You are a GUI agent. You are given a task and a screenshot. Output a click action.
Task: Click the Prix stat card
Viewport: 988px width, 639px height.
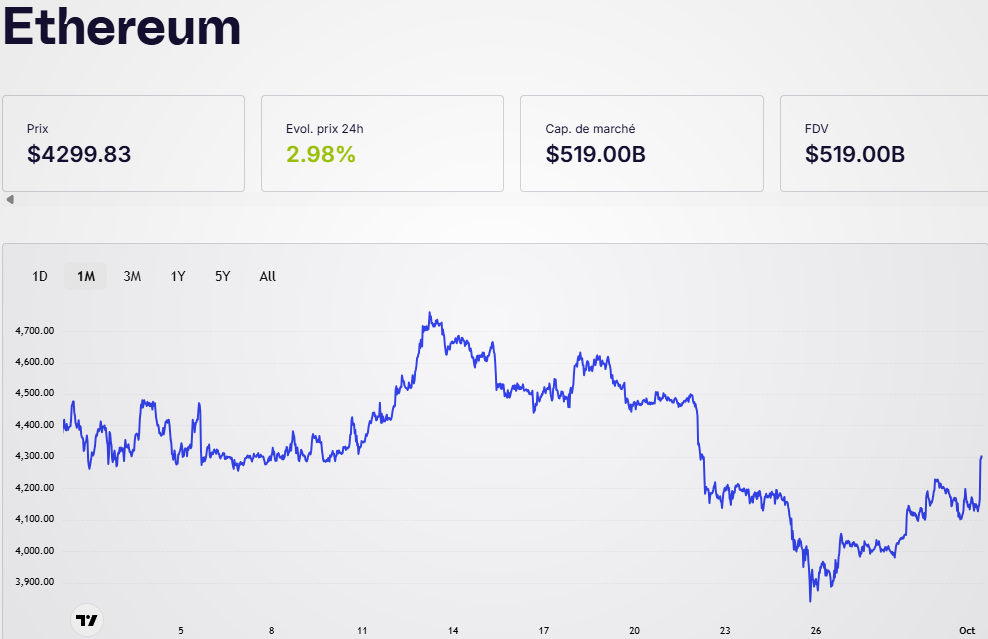(123, 143)
